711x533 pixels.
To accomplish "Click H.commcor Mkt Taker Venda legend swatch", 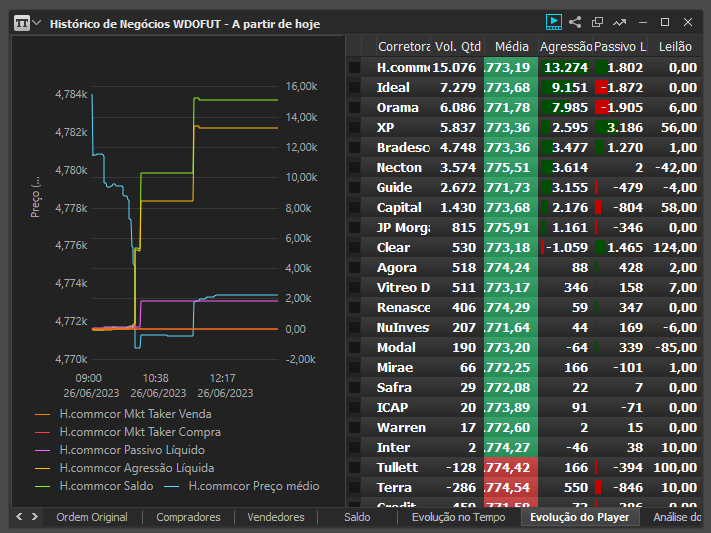I will [42, 415].
